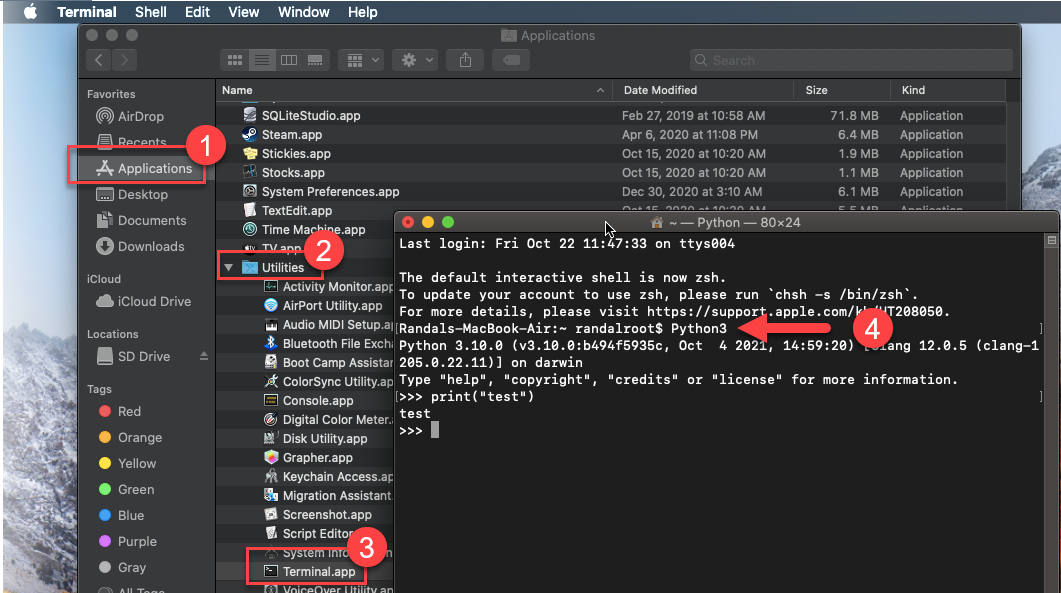Open the group-by arrangement dropdown
Viewport: 1061px width, 593px height.
(362, 60)
